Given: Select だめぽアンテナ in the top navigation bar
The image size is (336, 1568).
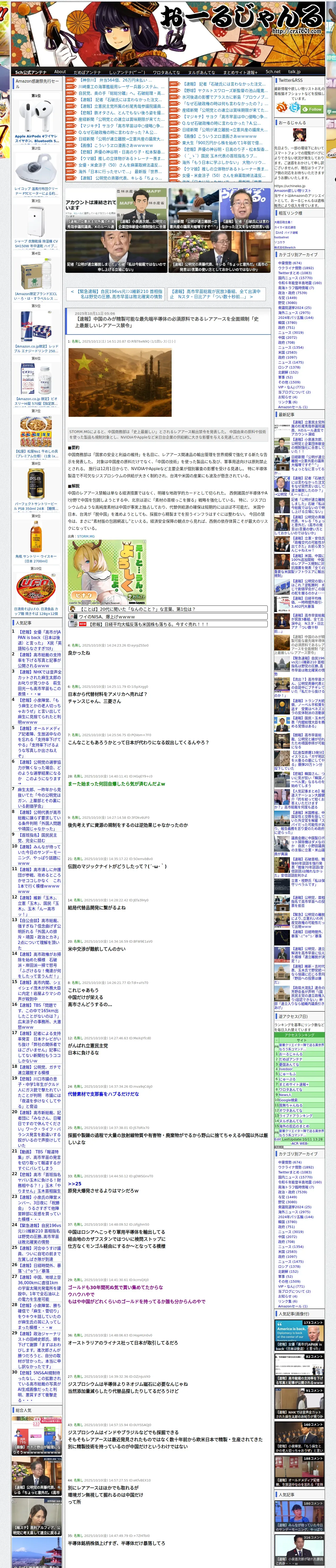Looking at the screenshot, I should click(87, 72).
